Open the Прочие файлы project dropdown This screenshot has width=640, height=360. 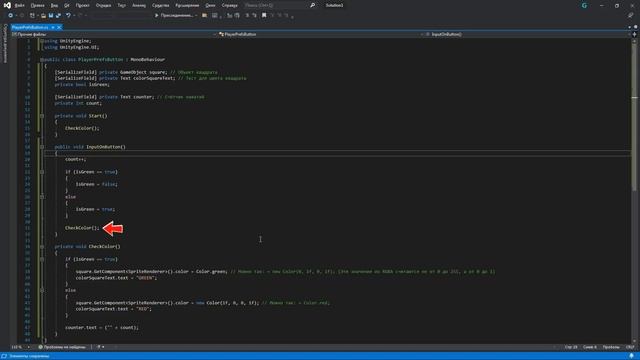[x=113, y=34]
